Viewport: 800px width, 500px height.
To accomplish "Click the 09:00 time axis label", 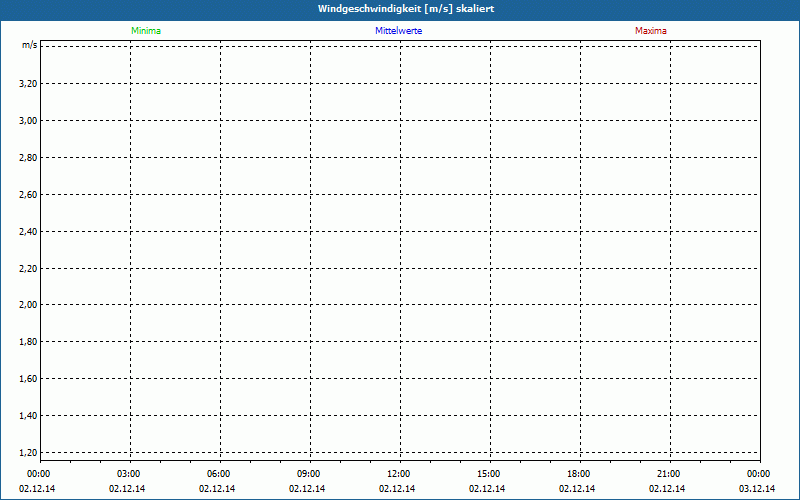I will coord(308,474).
